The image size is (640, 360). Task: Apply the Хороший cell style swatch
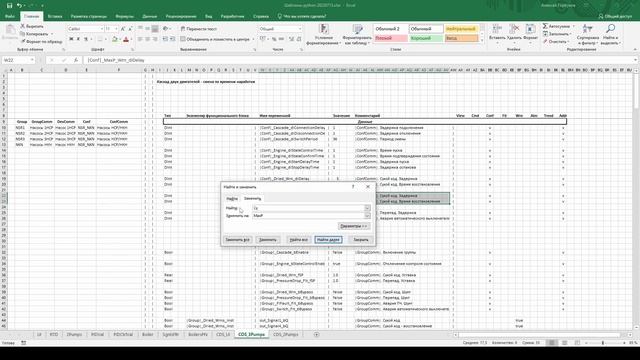pos(426,38)
